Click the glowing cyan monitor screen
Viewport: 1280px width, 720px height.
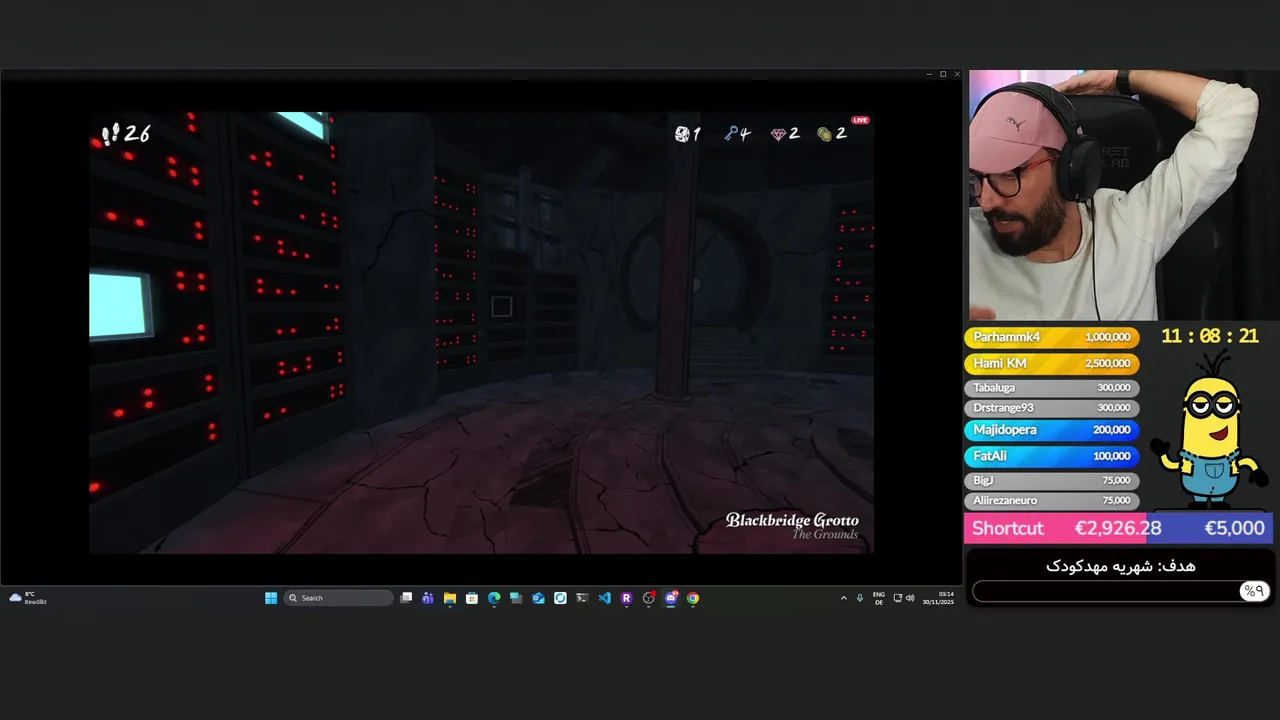click(x=119, y=306)
